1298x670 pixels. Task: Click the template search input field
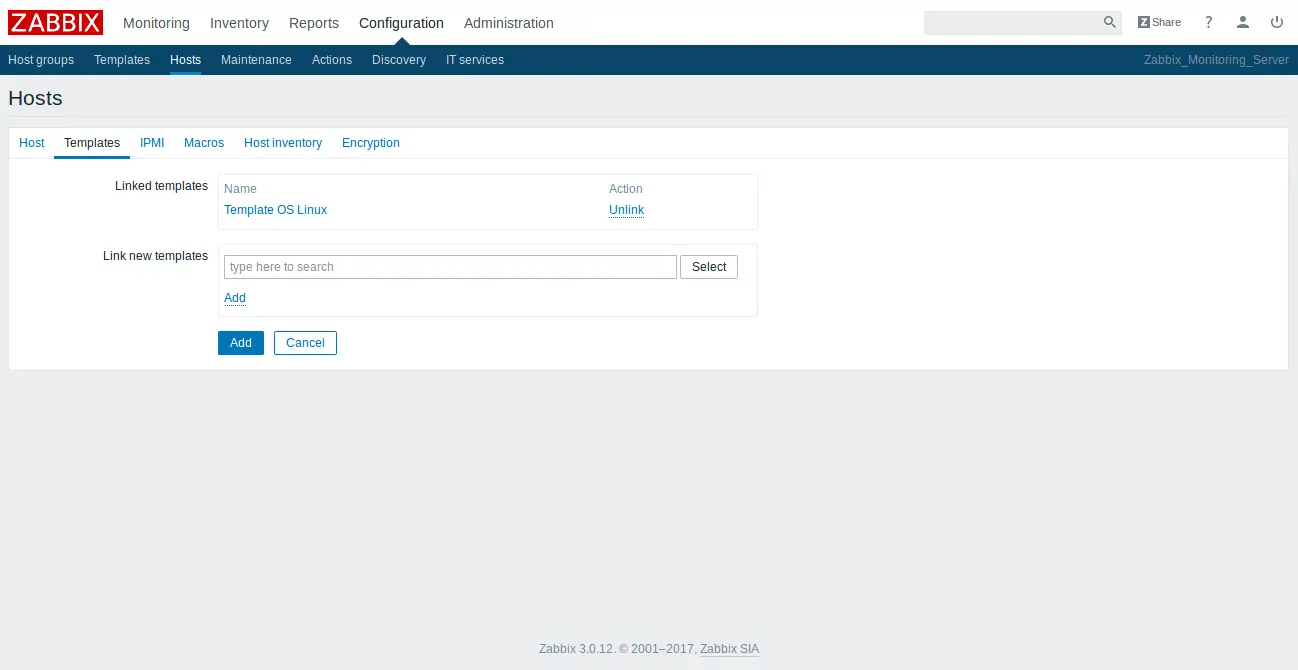(x=450, y=267)
